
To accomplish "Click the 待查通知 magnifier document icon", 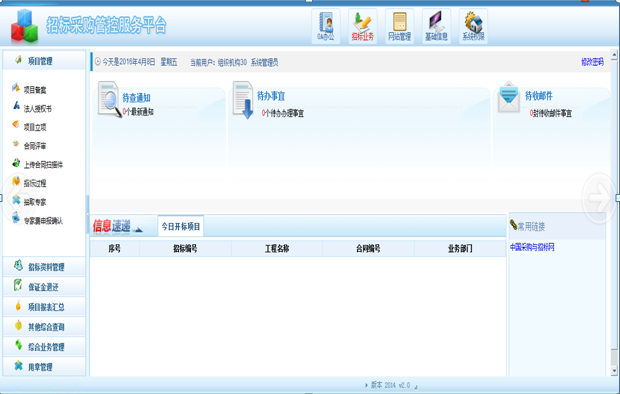I will (110, 99).
